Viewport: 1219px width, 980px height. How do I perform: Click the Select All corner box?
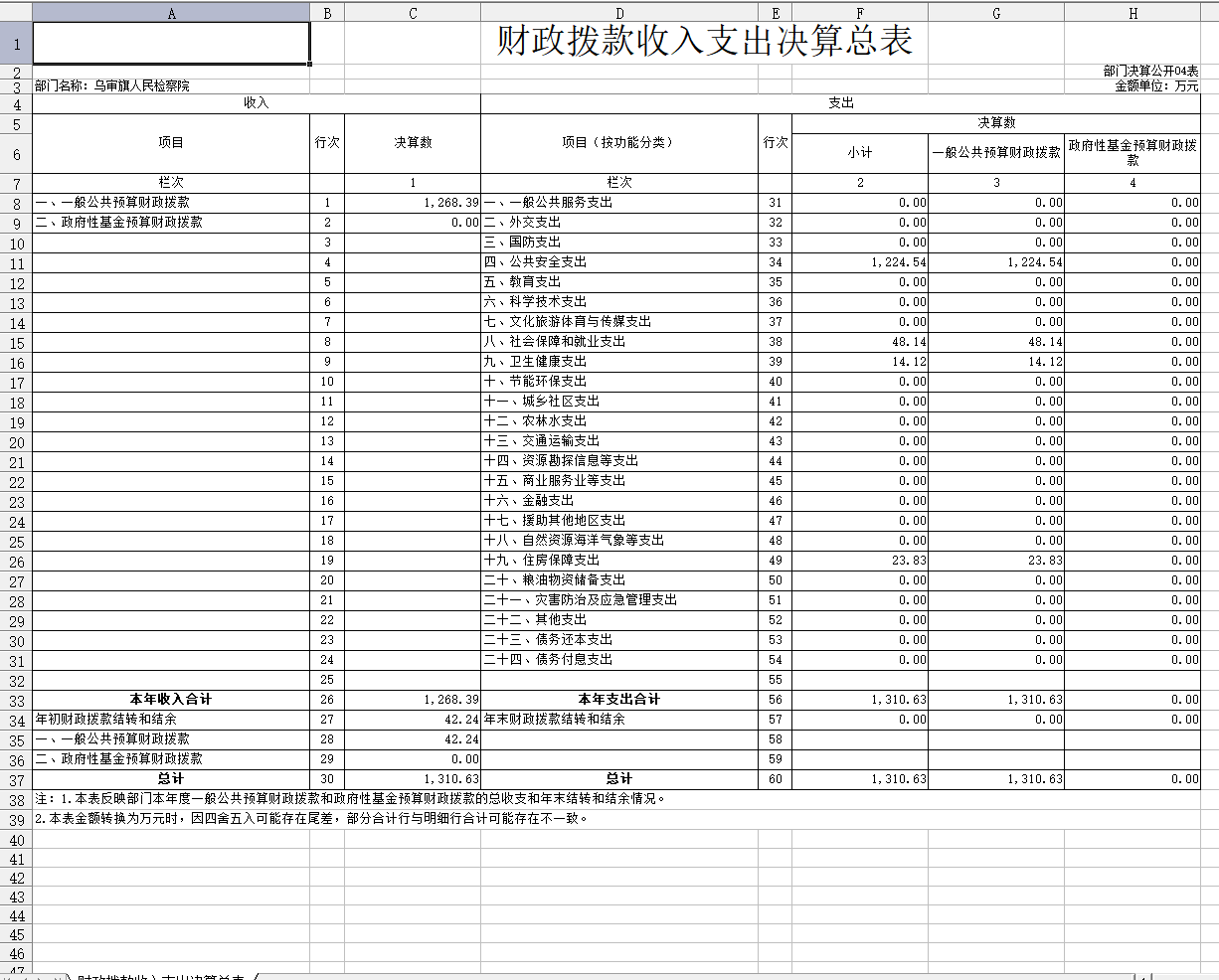16,13
